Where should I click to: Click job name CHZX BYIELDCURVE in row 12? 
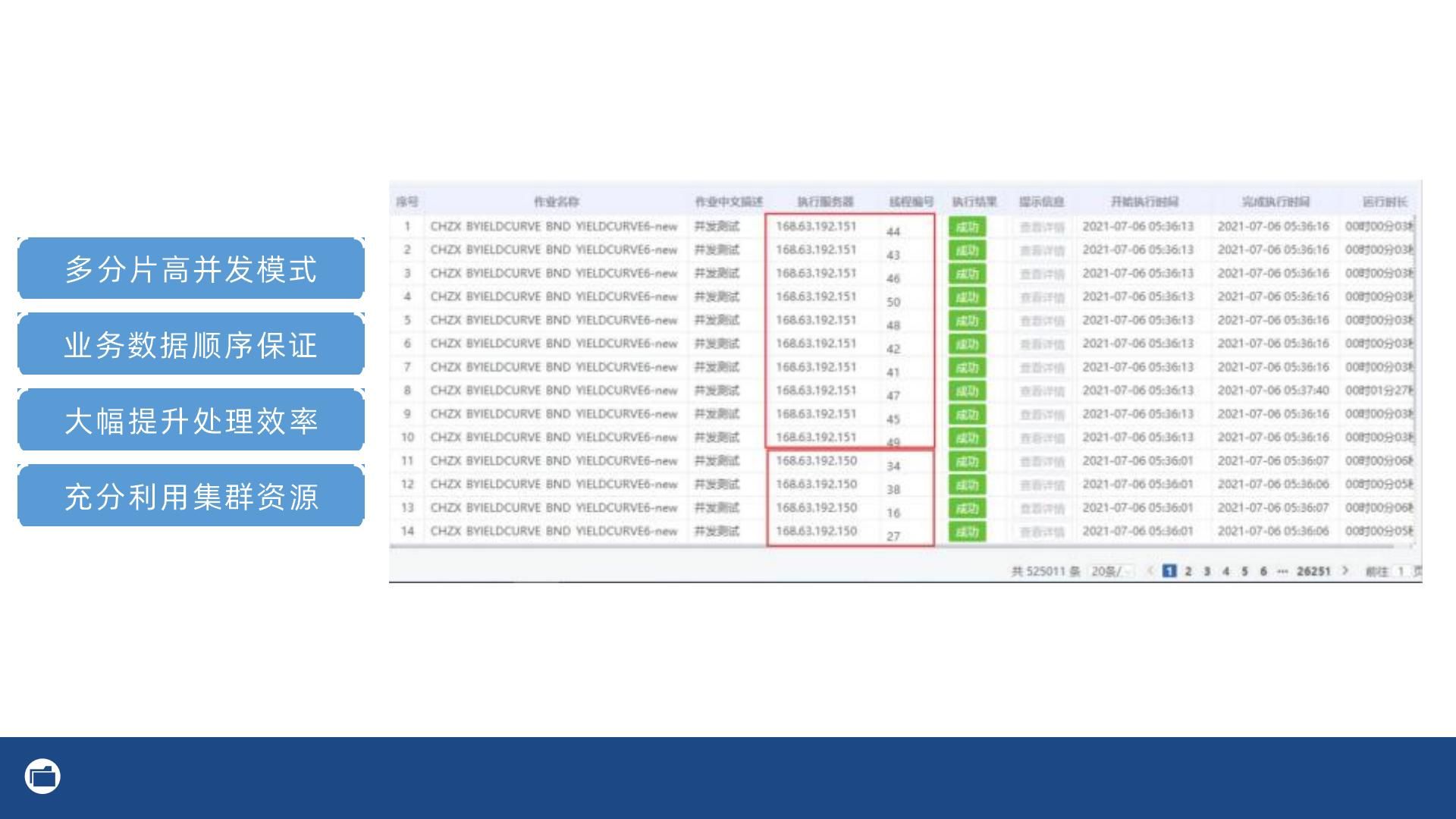point(554,484)
